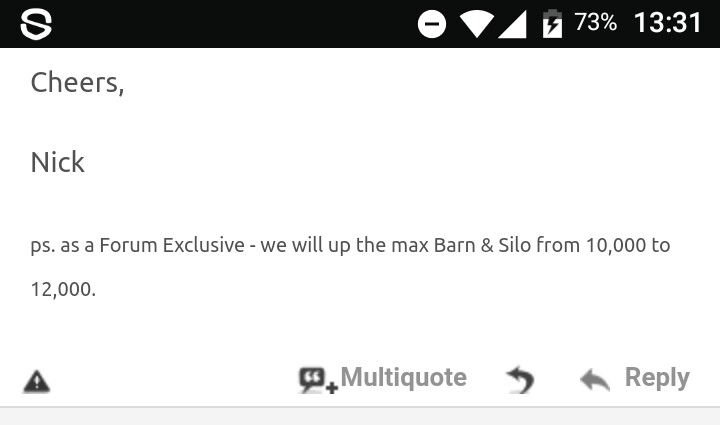Click the report post warning triangle icon
Screen dimensions: 720x425
click(37, 382)
